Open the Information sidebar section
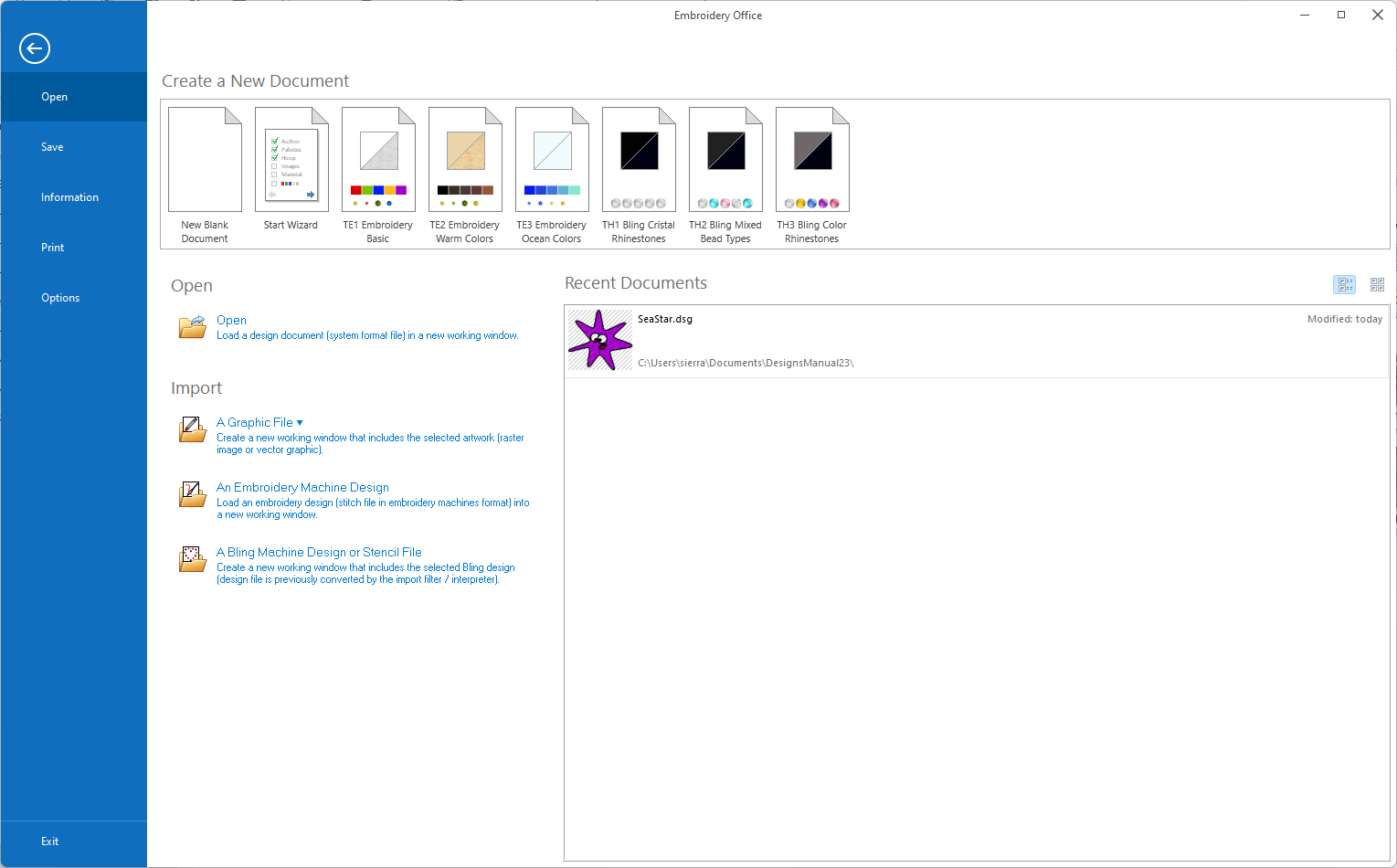 tap(74, 197)
